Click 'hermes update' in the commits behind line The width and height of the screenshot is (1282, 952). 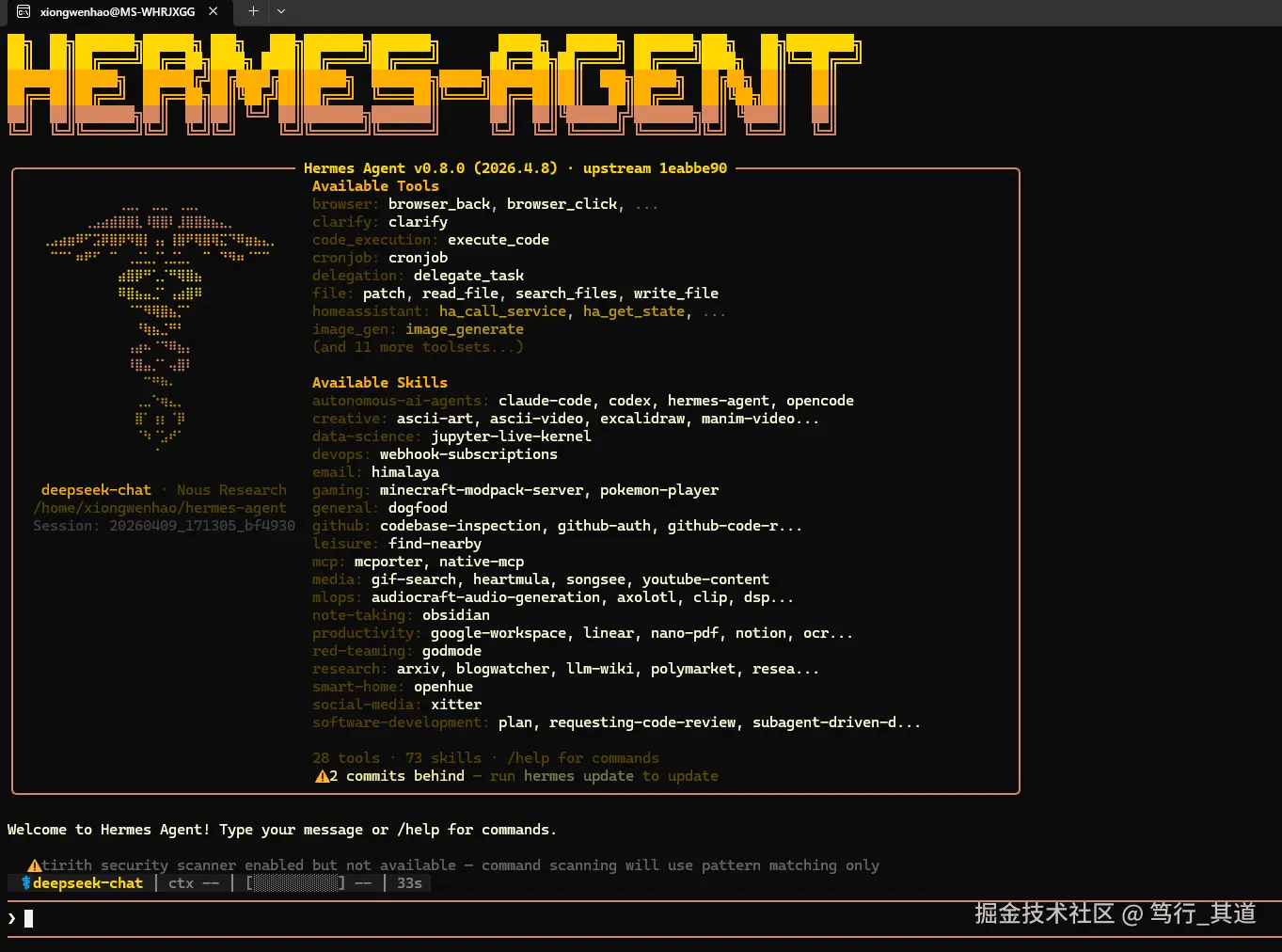(578, 776)
